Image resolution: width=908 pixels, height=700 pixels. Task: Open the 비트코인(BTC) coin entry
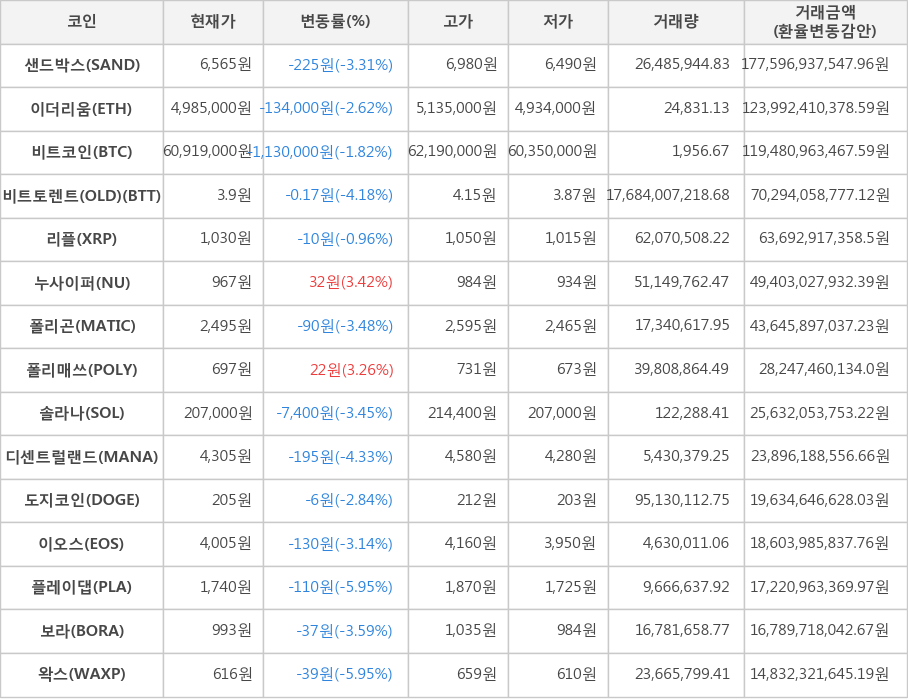[x=82, y=152]
